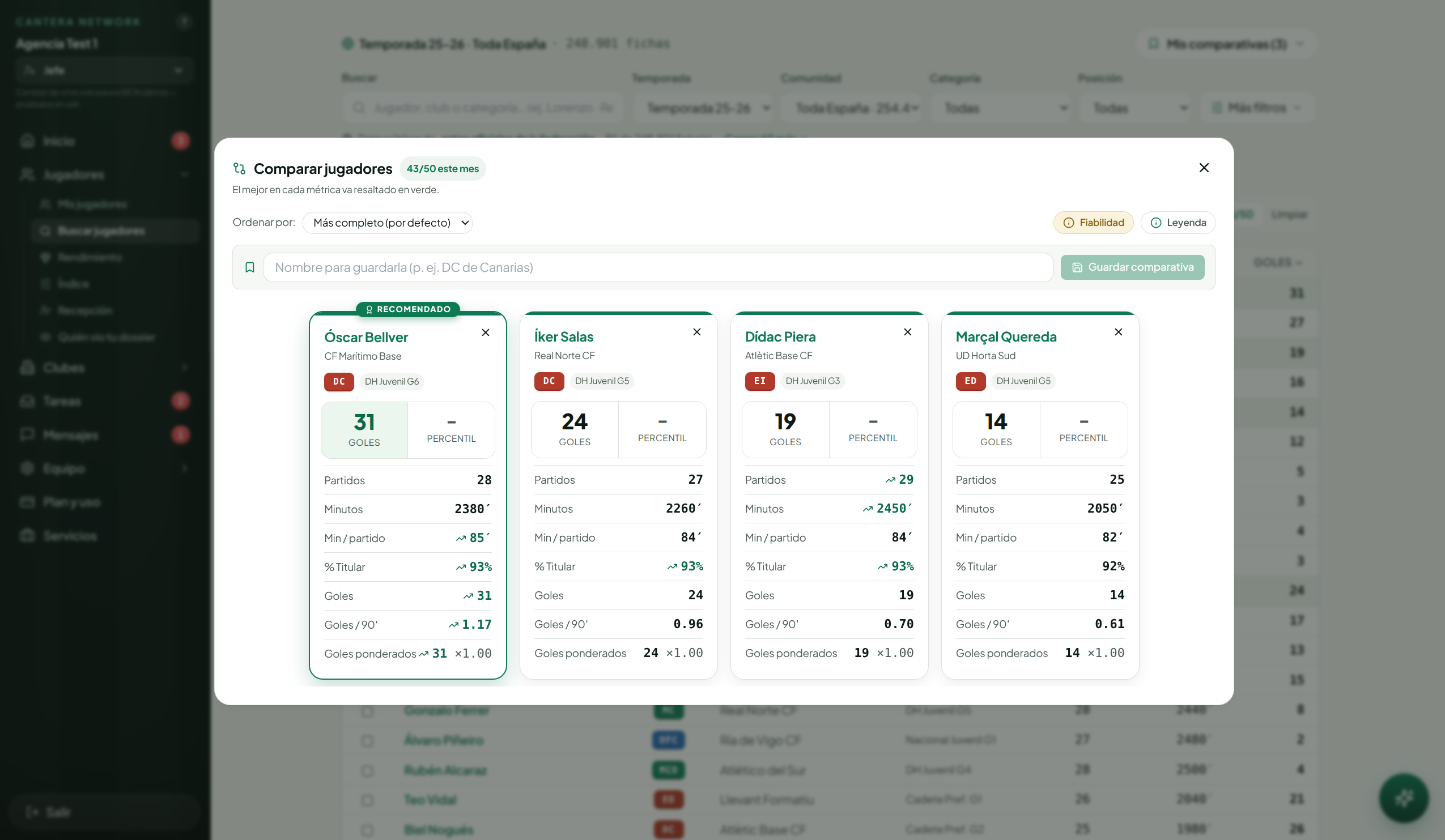
Task: Click the RECOMENDADO badge
Action: click(407, 309)
